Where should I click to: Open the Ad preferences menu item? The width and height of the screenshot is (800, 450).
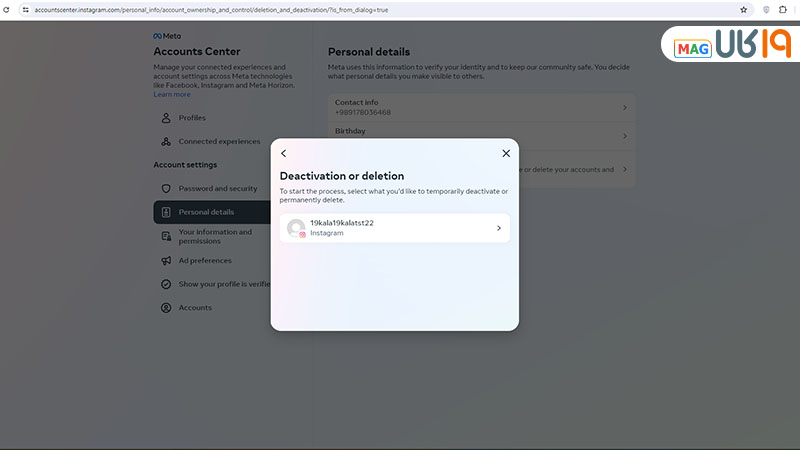tap(205, 260)
